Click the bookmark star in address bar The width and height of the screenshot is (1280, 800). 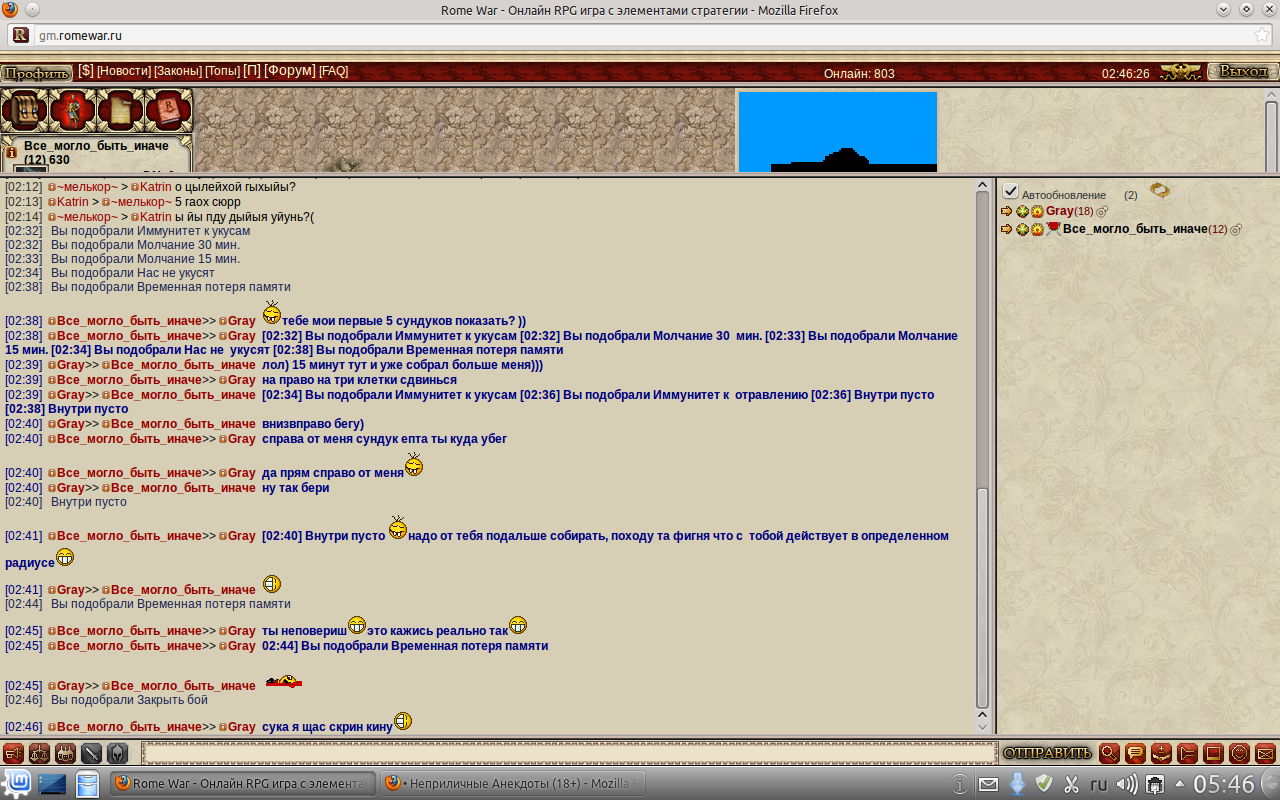pyautogui.click(x=1262, y=35)
